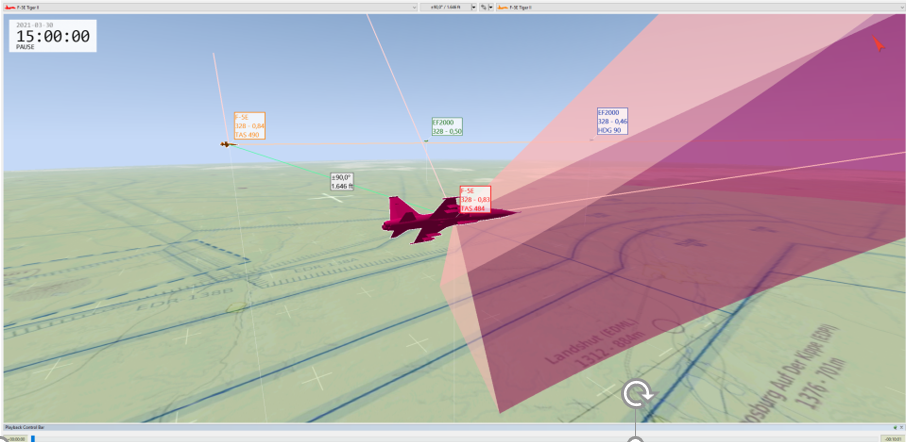Click the 15:00:00 clock display
The image size is (907, 442).
click(x=53, y=37)
